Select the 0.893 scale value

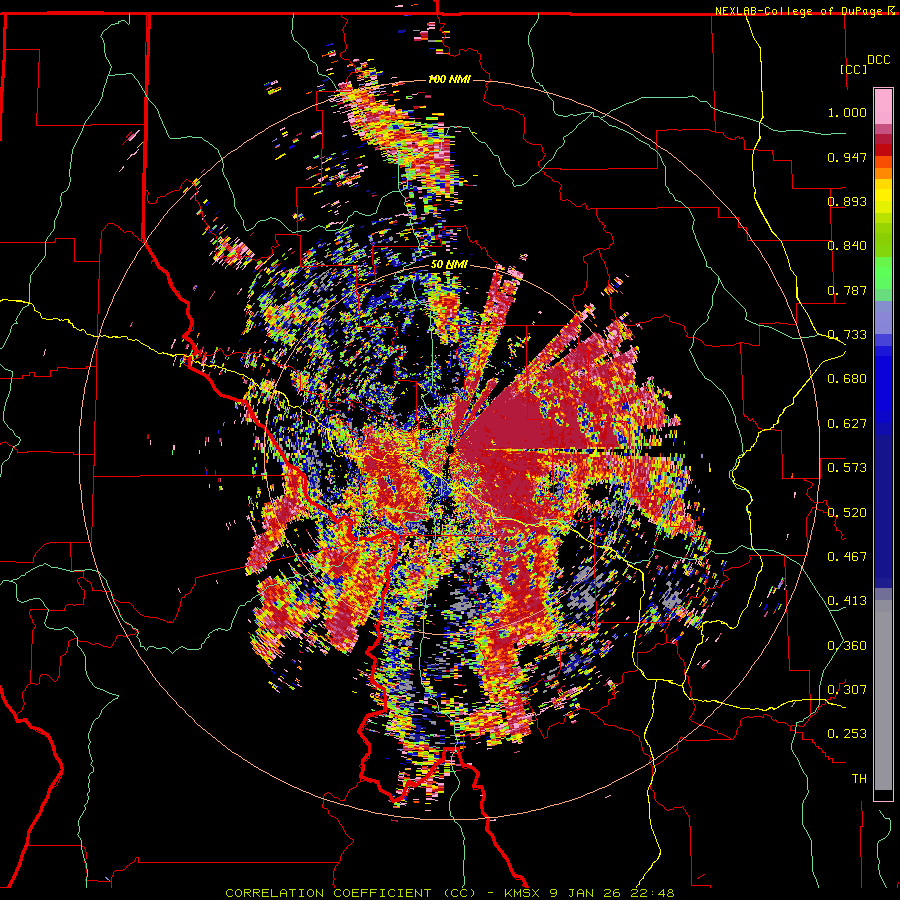pyautogui.click(x=847, y=201)
